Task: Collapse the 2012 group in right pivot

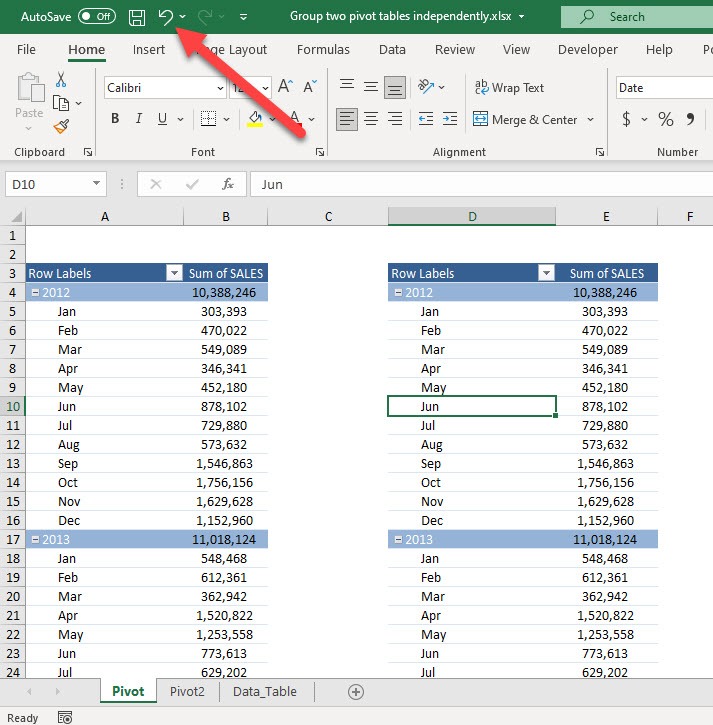Action: 398,293
